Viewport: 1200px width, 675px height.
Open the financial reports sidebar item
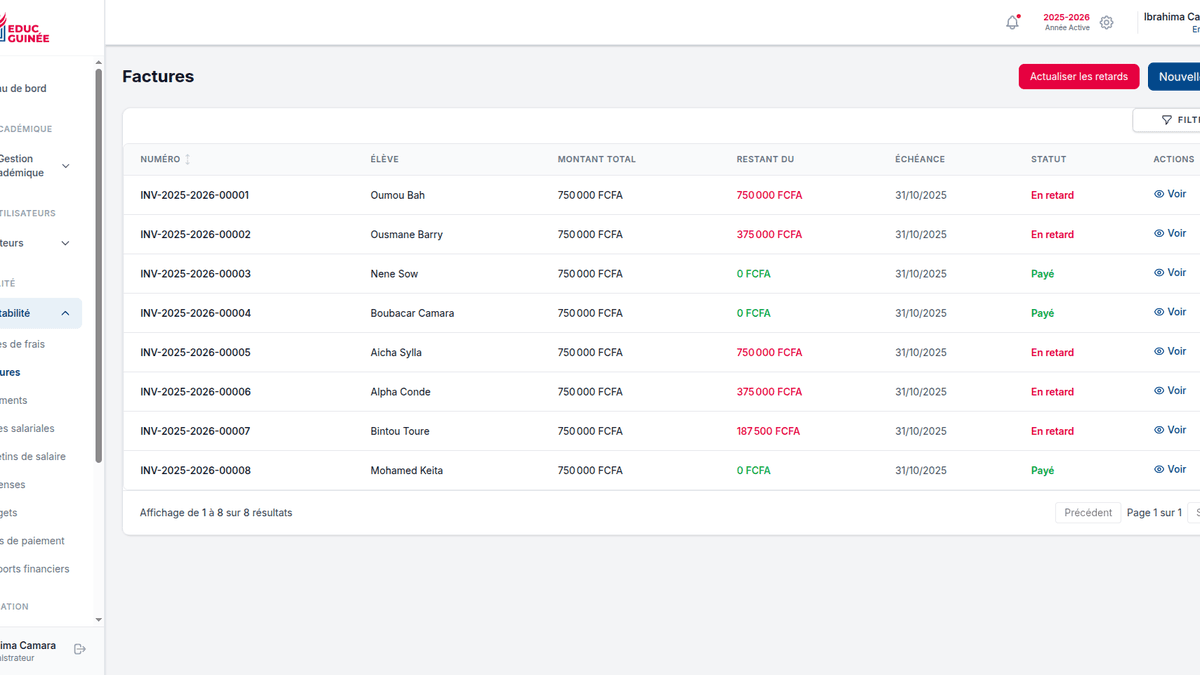tap(35, 569)
